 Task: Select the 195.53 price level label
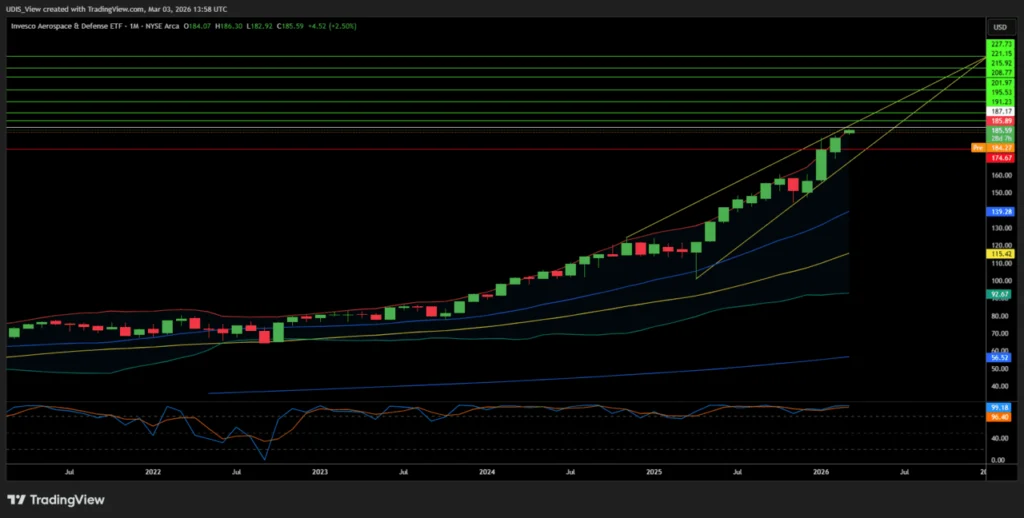coord(1001,93)
